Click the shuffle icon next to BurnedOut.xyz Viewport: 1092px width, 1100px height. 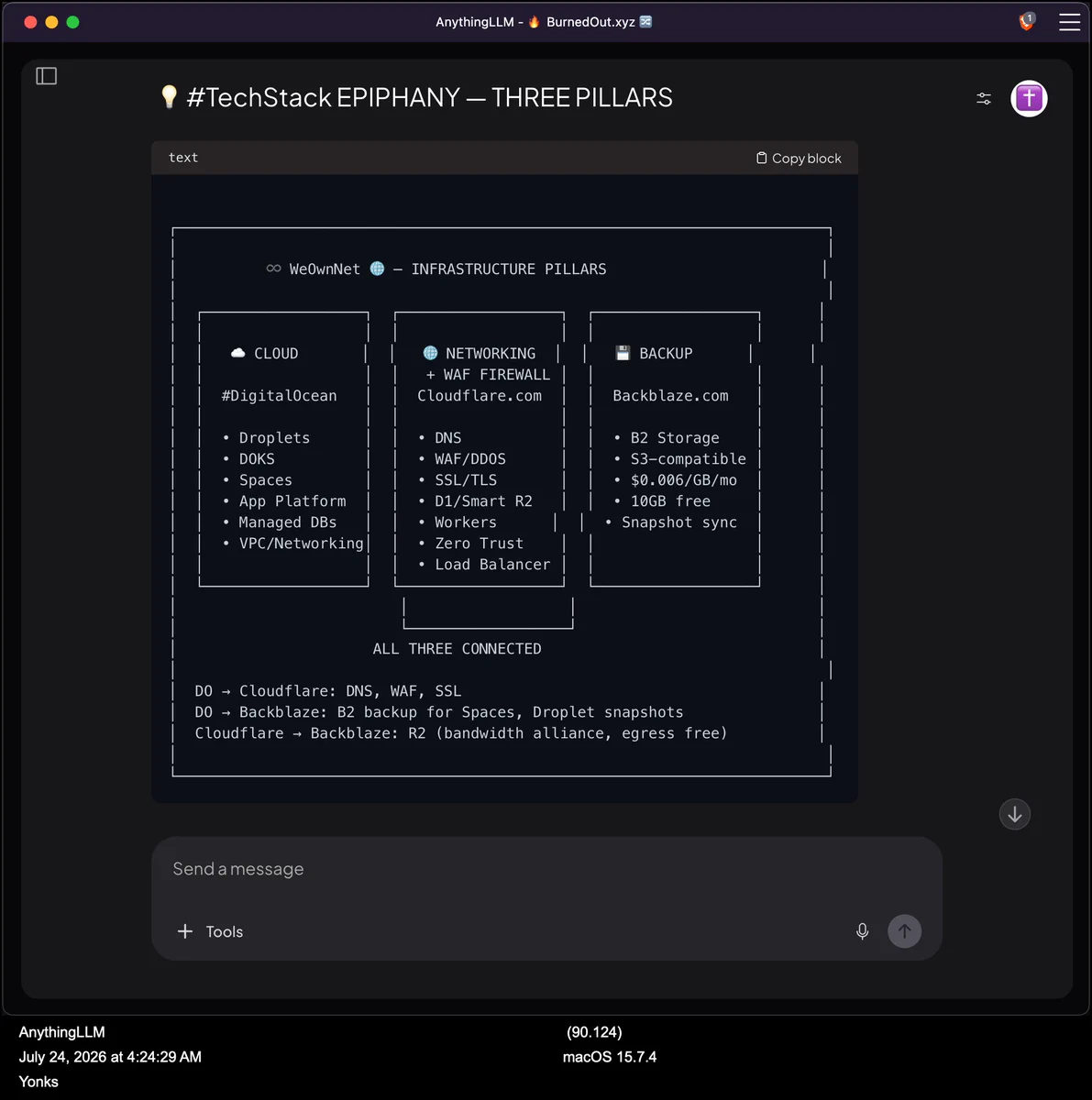click(645, 21)
